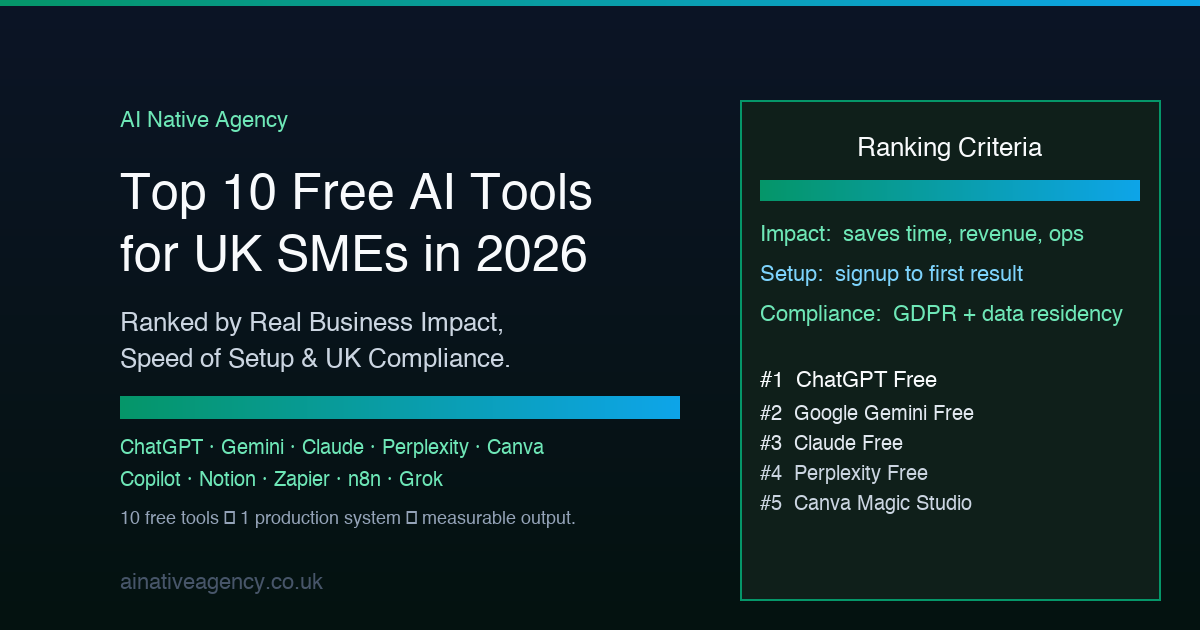Select the #3 Claude Free entry
The width and height of the screenshot is (1200, 630).
click(831, 443)
